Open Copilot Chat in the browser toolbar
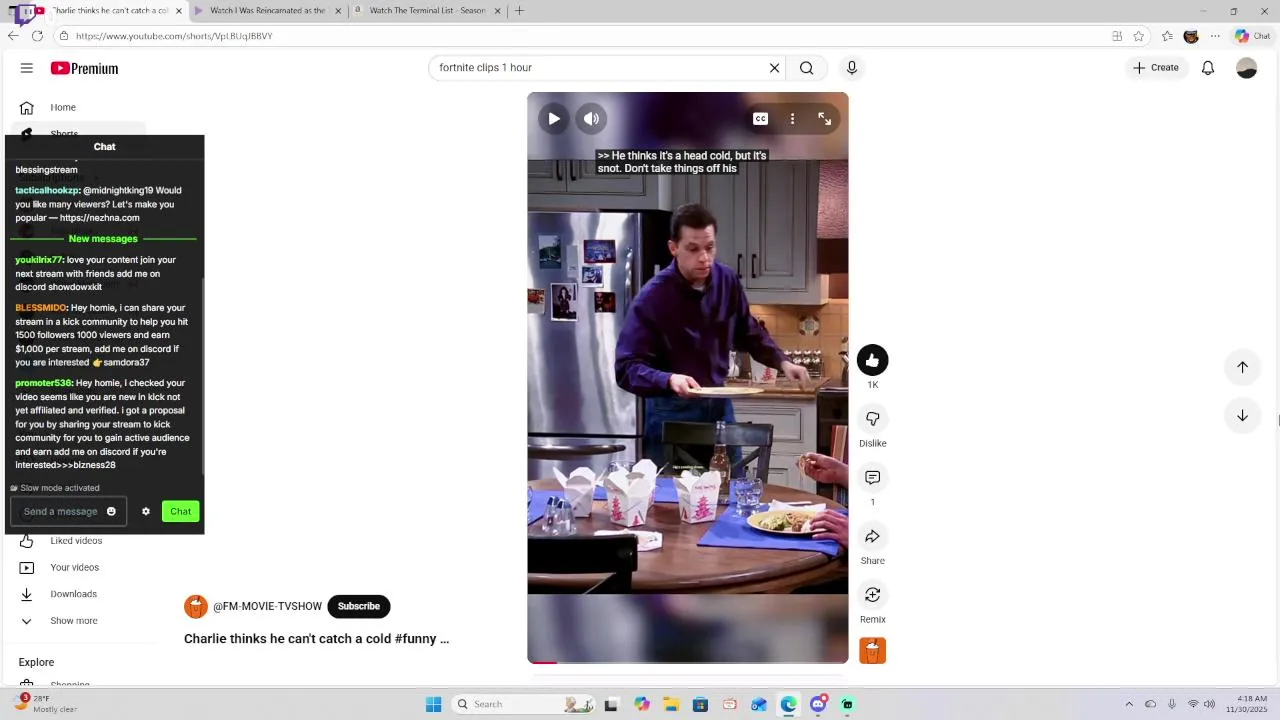The image size is (1280, 720). [x=1252, y=36]
